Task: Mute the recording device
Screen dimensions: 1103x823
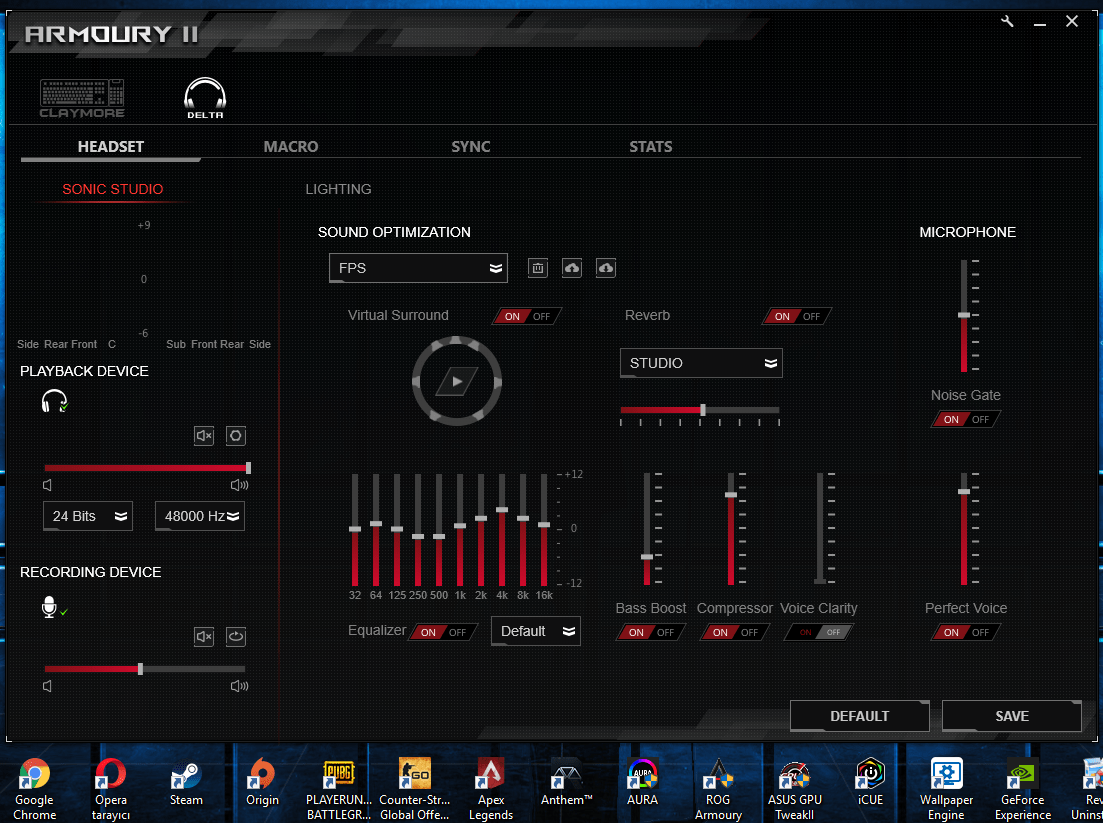Action: [x=204, y=637]
